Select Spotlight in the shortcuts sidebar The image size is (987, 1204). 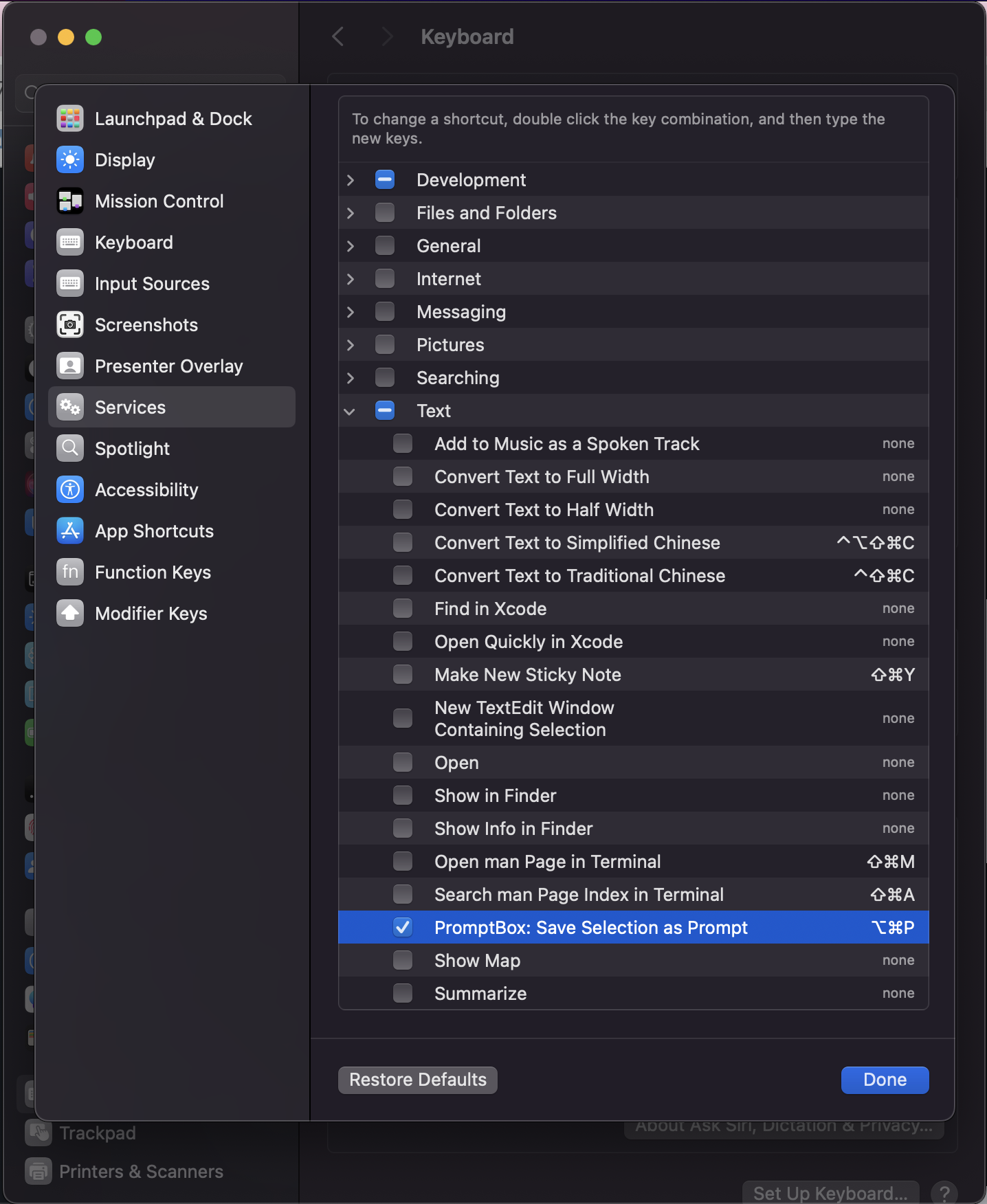[172, 448]
